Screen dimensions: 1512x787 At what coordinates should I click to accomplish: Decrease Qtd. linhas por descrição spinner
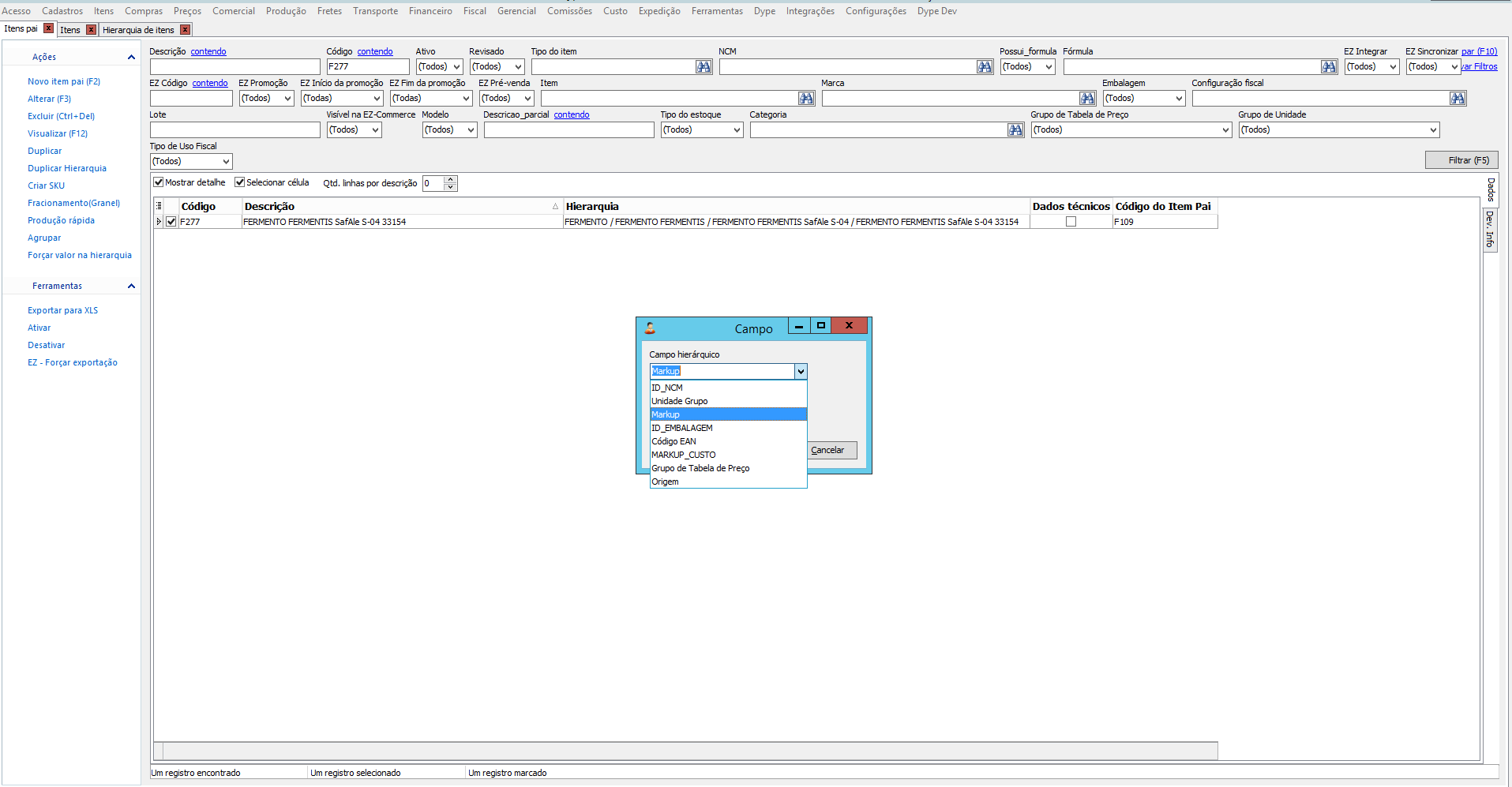450,187
